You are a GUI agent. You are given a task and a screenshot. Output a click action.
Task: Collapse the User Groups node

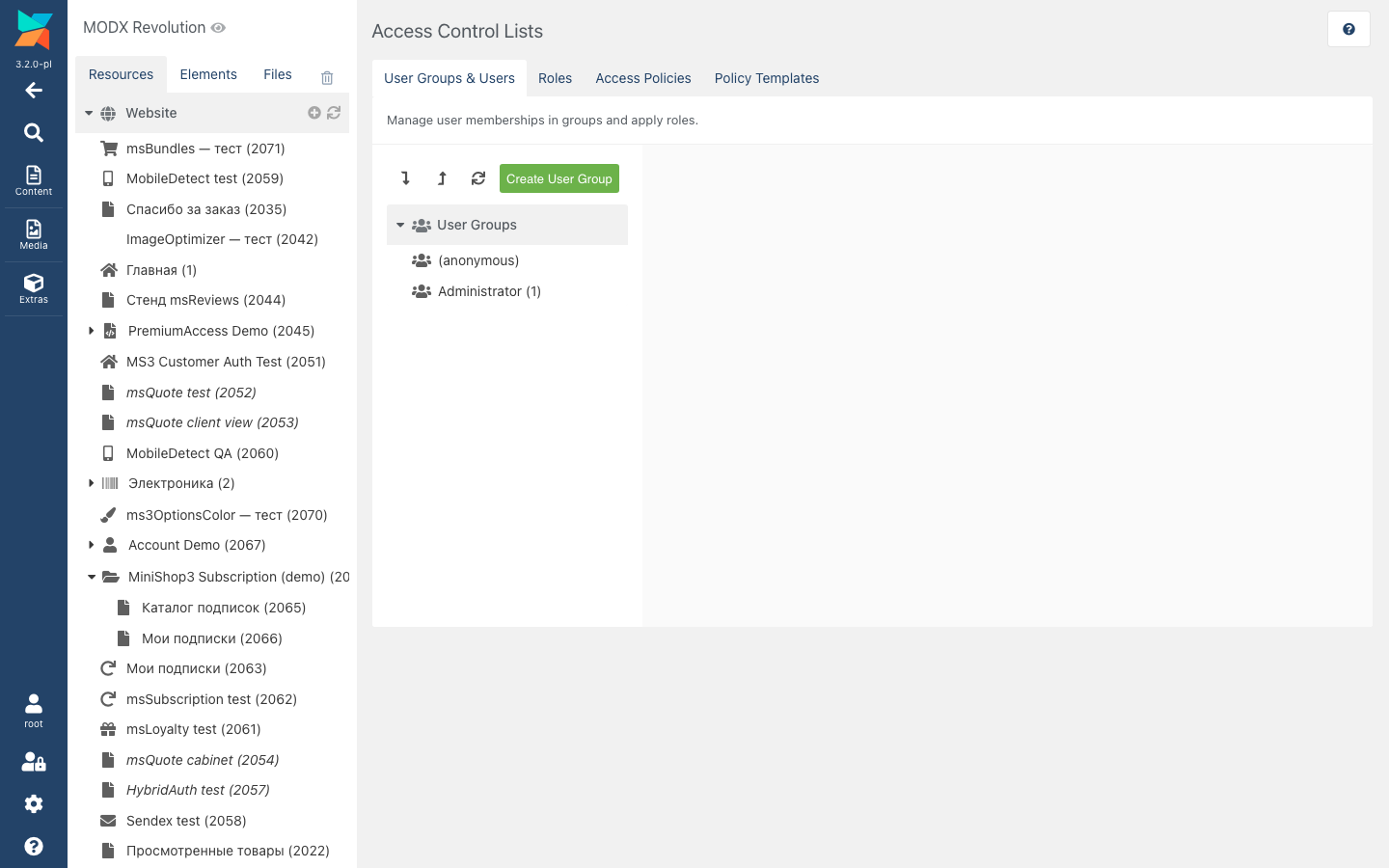pos(400,225)
